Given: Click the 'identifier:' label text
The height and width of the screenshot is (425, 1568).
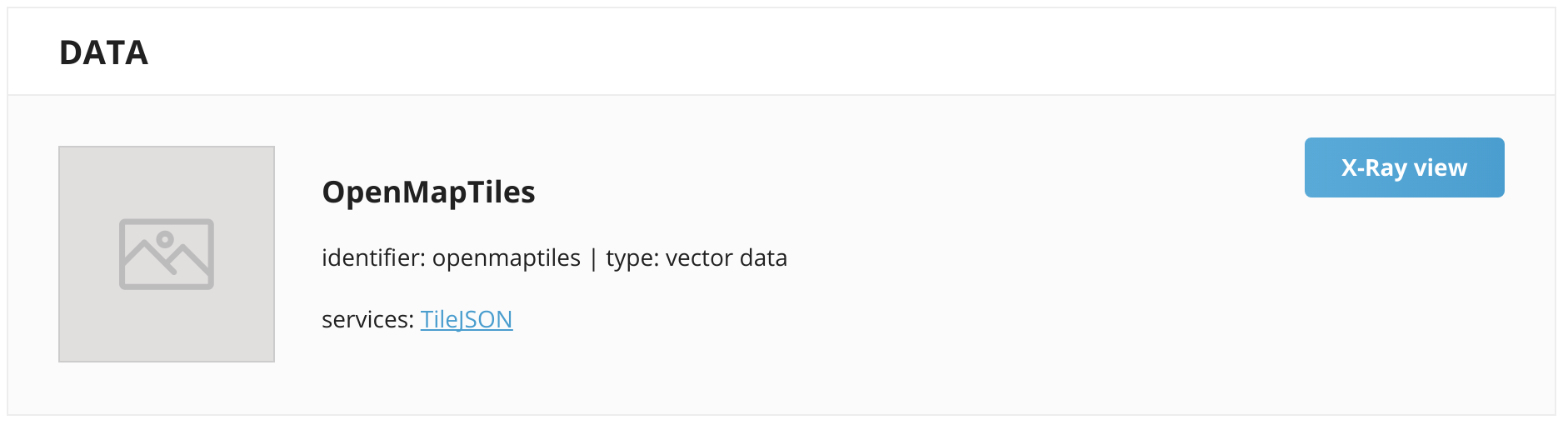Looking at the screenshot, I should point(373,258).
